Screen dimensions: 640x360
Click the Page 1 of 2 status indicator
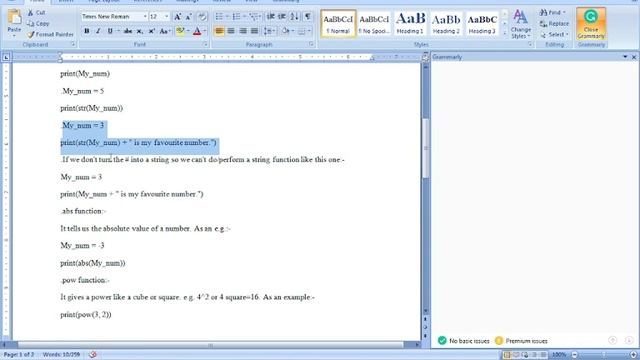coord(19,355)
